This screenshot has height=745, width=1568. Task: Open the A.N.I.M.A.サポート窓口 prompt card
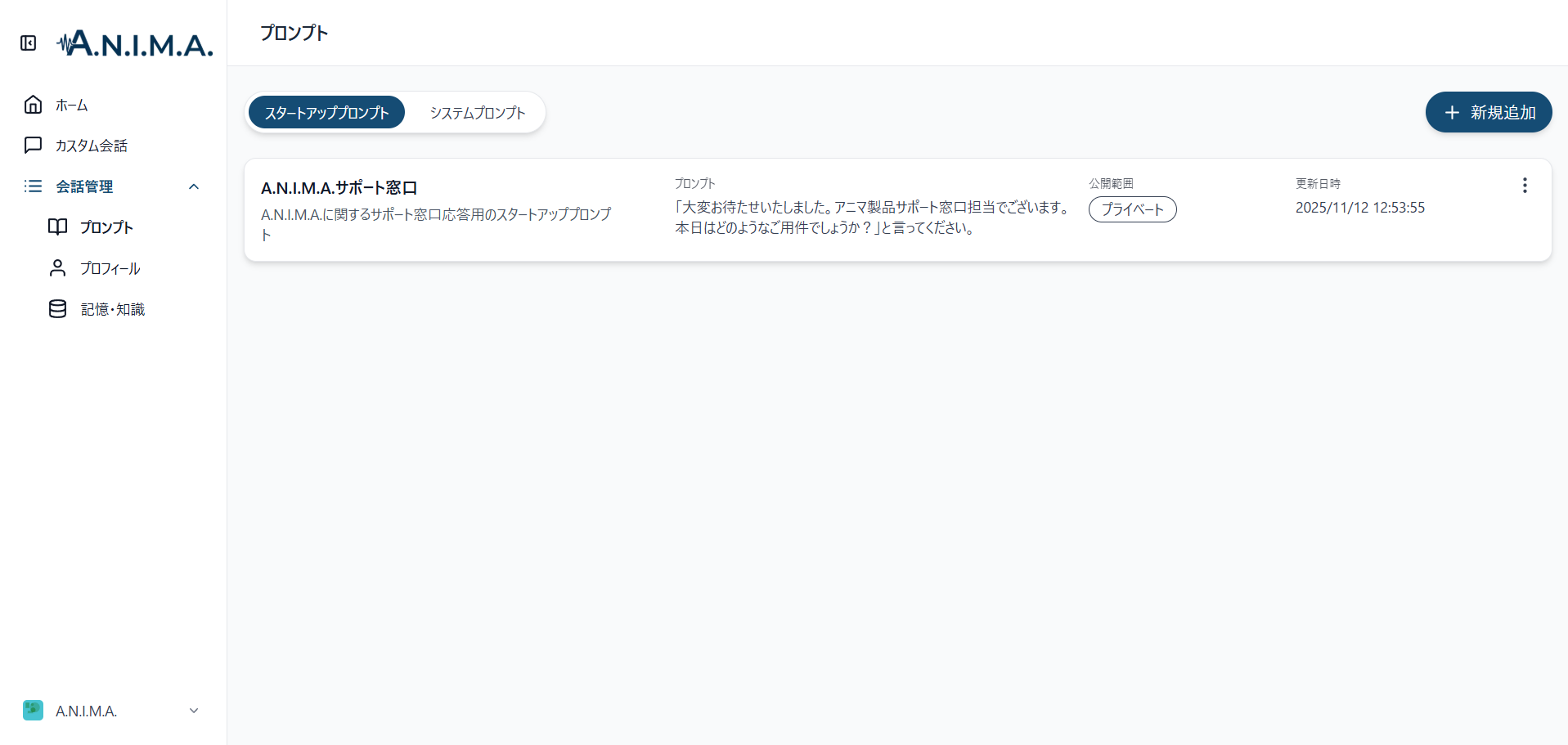click(339, 187)
